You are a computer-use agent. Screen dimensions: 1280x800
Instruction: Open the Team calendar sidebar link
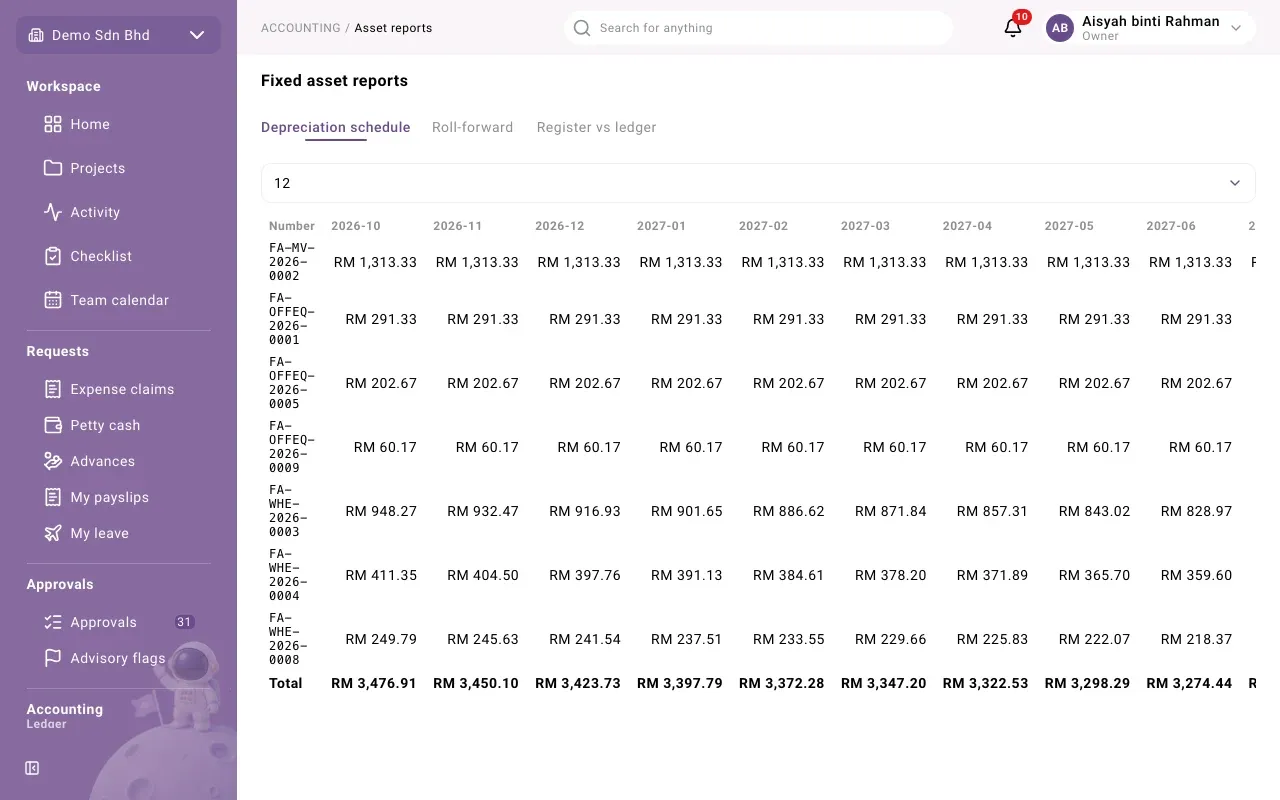click(118, 300)
